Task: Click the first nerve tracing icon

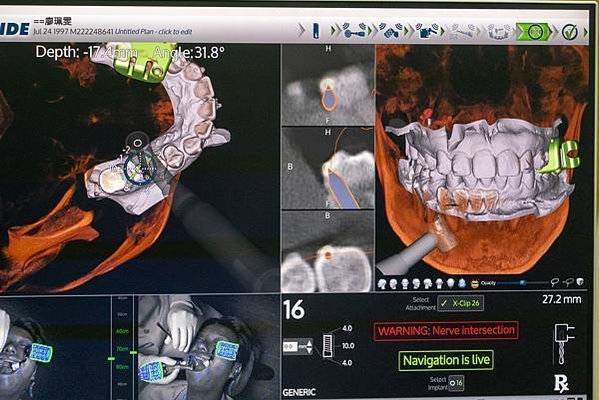Action: click(555, 282)
